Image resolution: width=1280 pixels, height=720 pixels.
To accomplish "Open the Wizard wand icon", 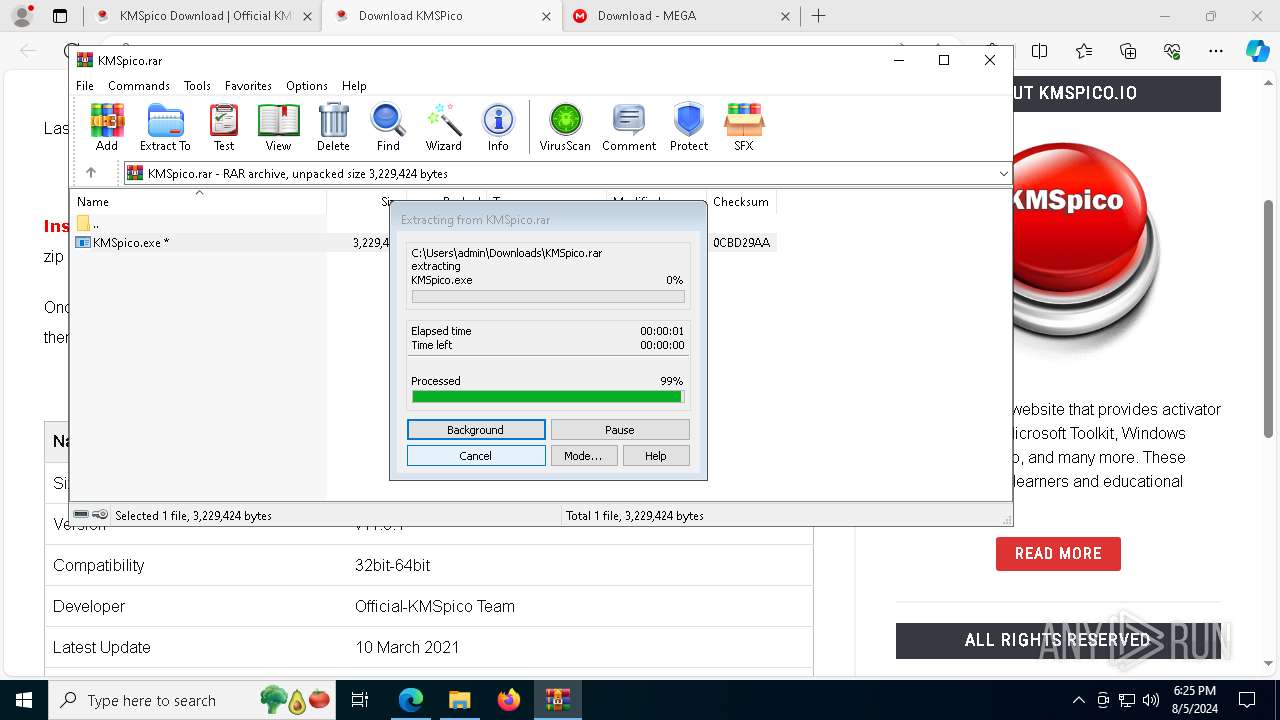I will (x=443, y=127).
